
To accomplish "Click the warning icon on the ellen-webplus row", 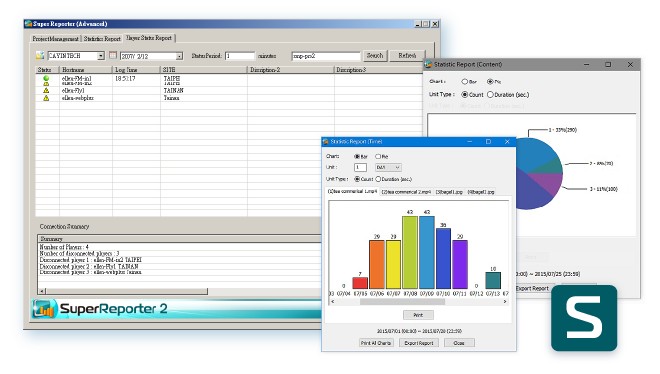I will pos(46,98).
